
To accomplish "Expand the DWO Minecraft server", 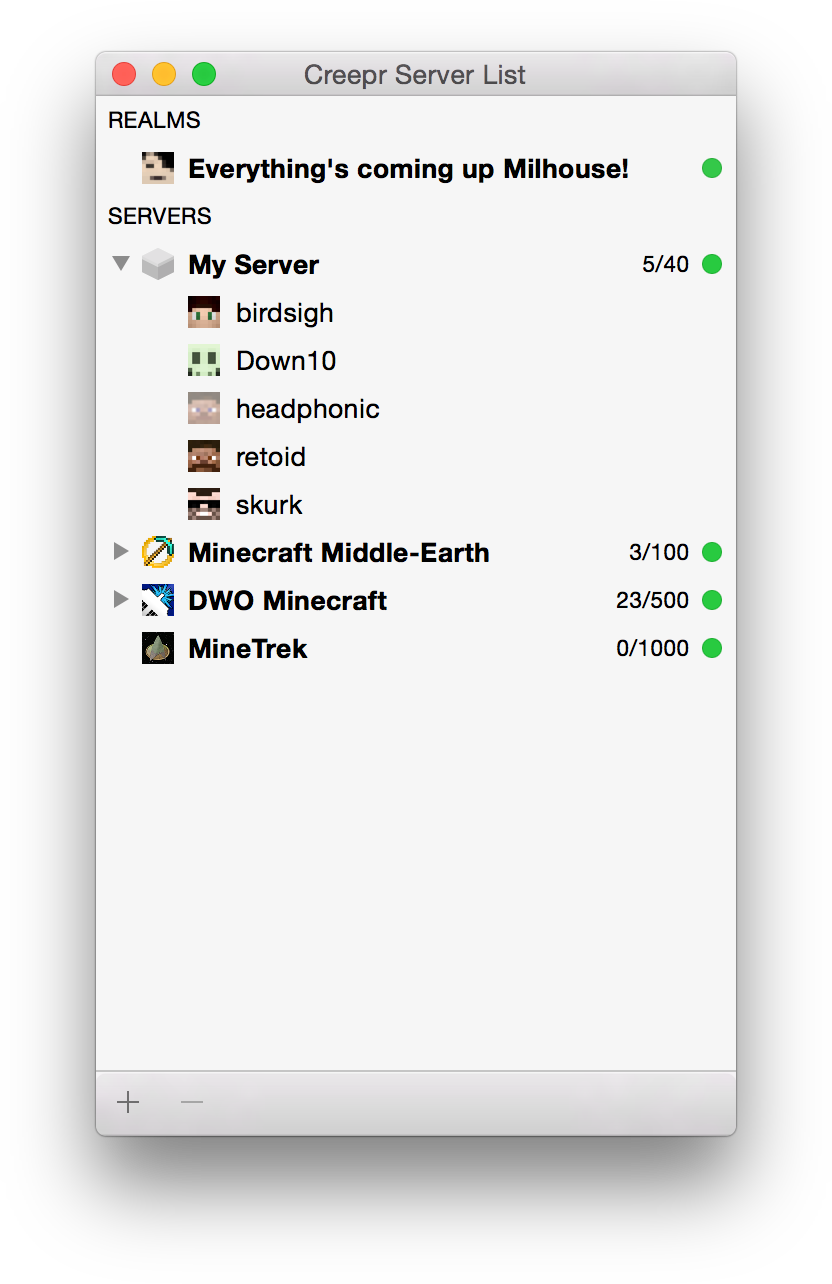I will point(121,599).
